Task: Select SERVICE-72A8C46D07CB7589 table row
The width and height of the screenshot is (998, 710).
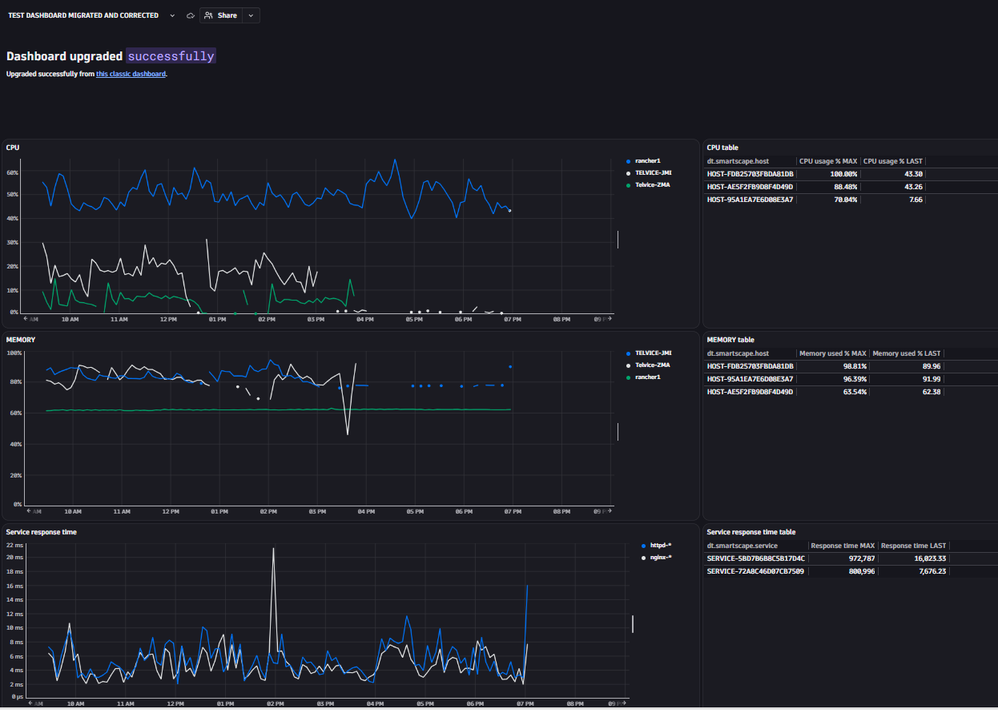Action: 755,571
